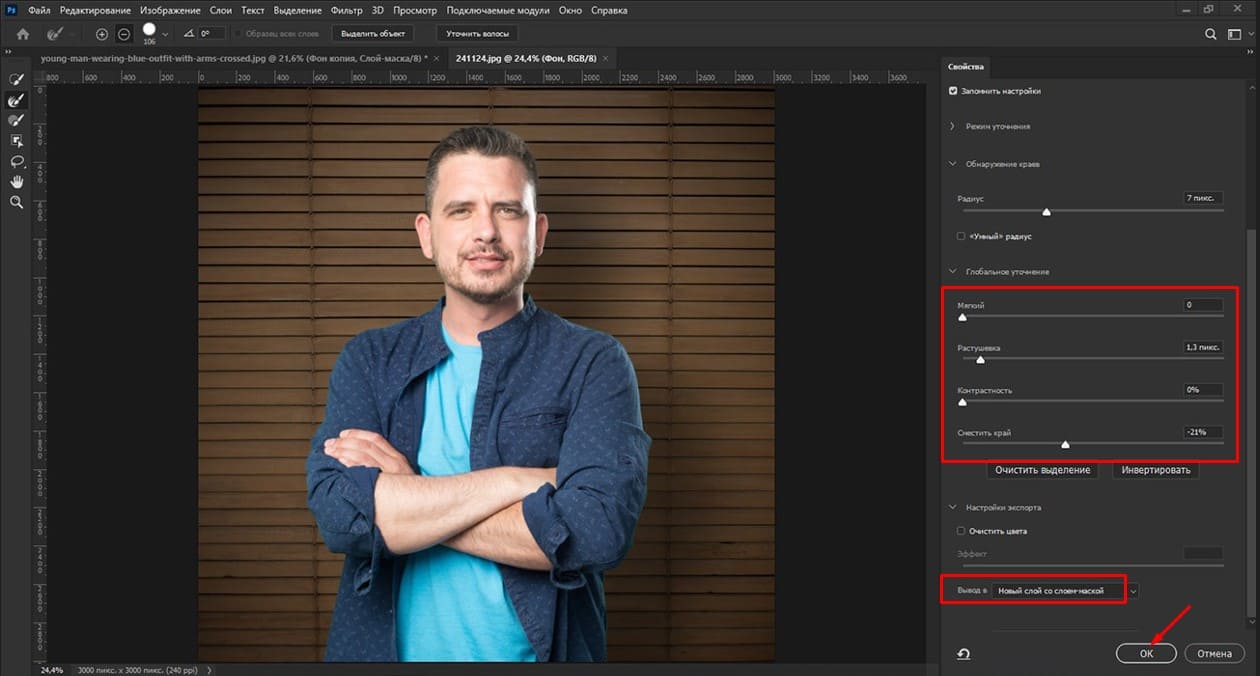This screenshot has height=676, width=1260.
Task: Click the reset arrow icon beside OK
Action: (964, 654)
